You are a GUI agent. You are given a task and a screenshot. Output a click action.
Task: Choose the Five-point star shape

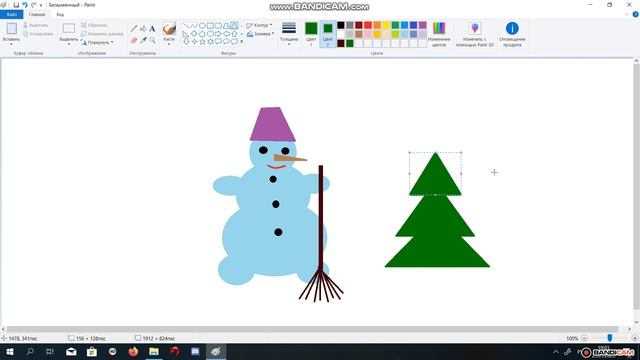pos(202,42)
